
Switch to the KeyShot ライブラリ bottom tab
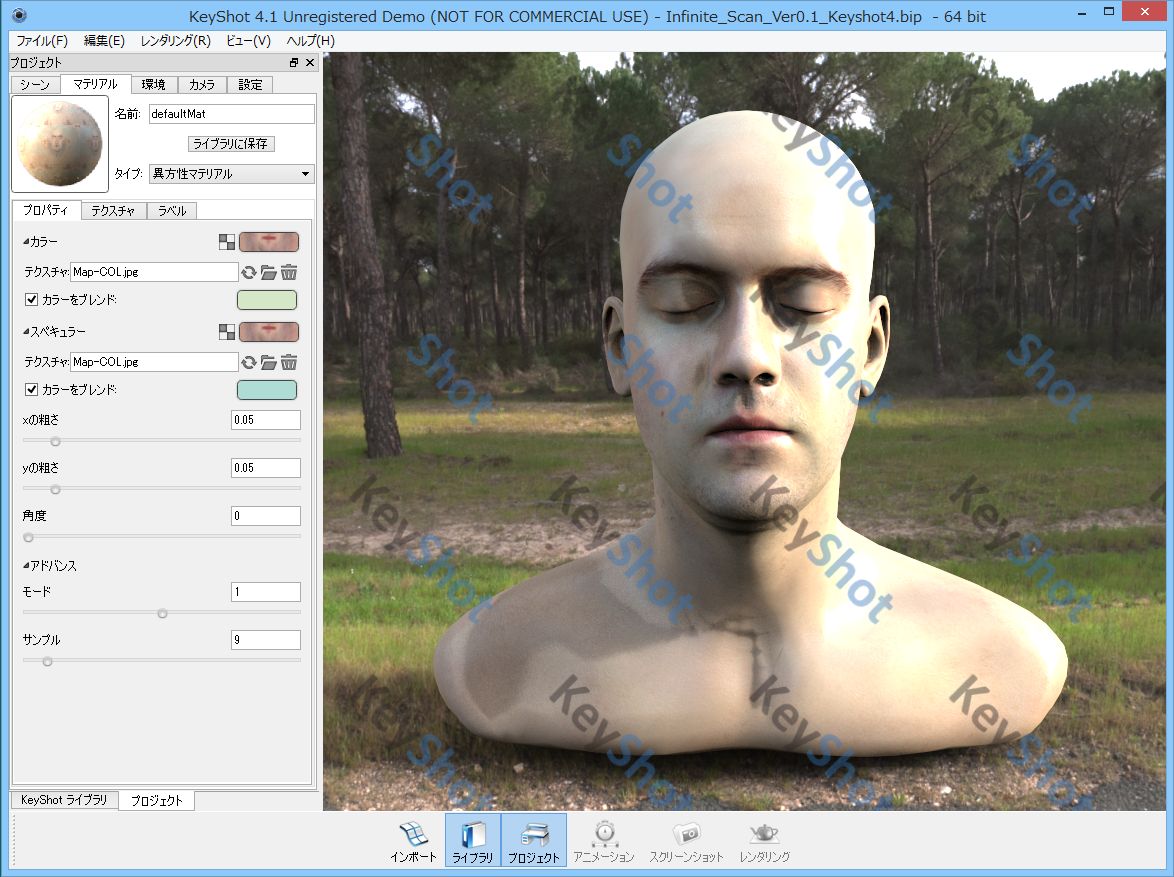(x=64, y=800)
